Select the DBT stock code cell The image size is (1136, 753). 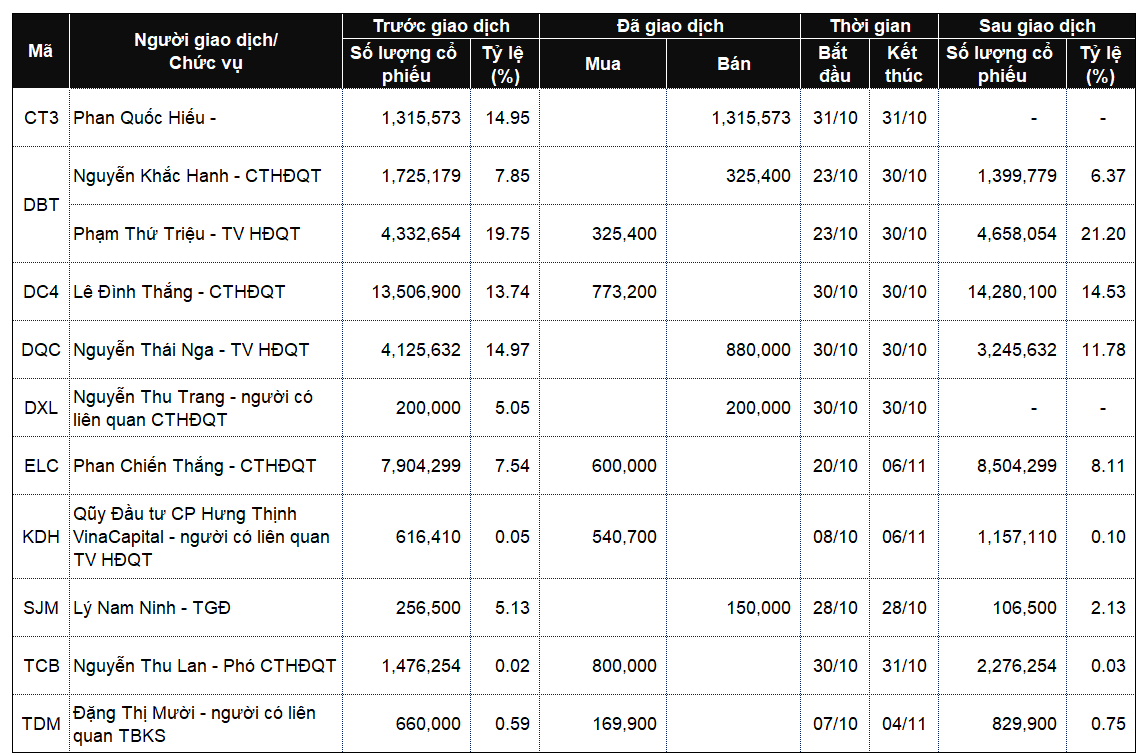click(x=41, y=204)
